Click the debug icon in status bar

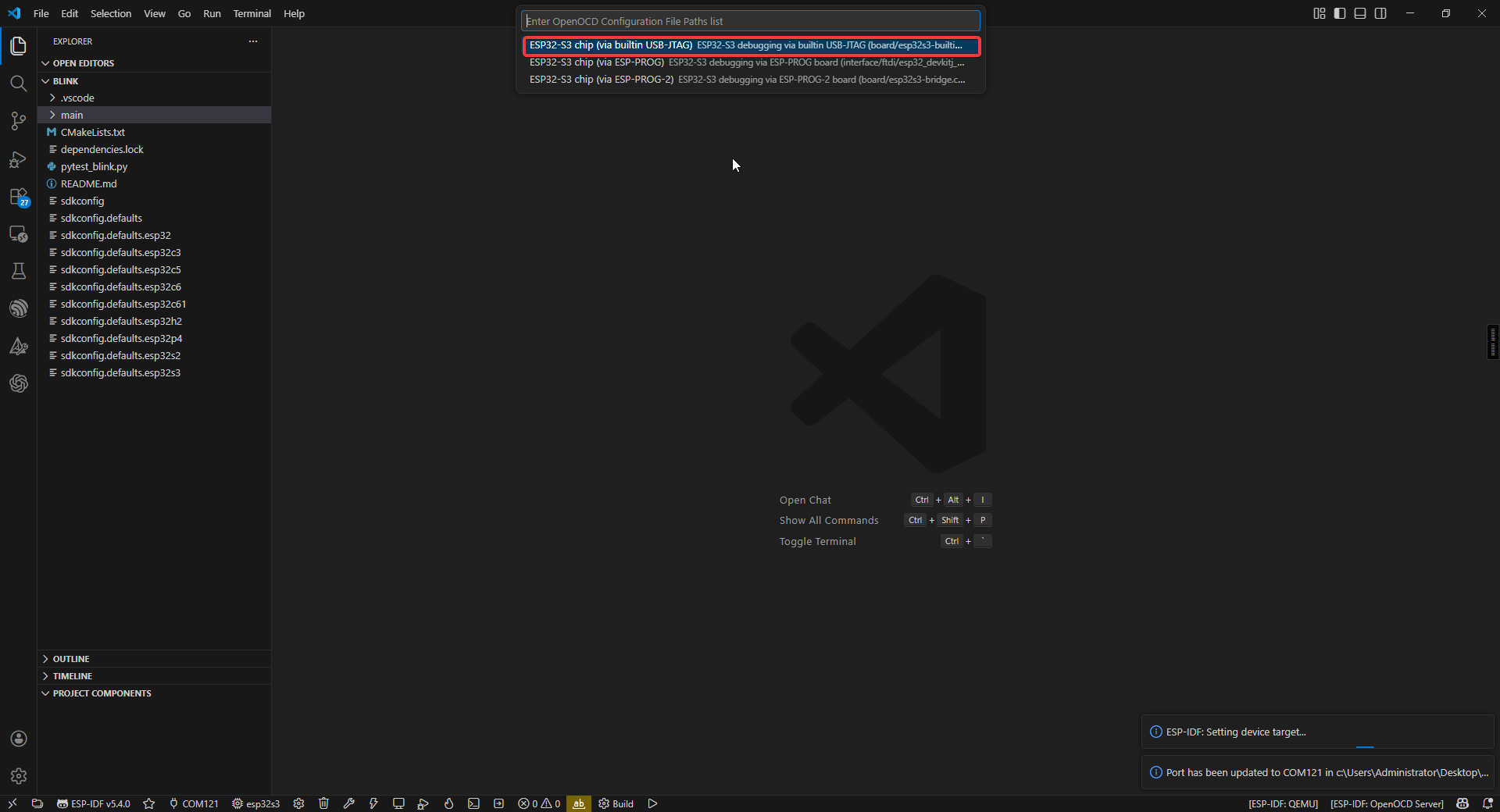[x=423, y=803]
